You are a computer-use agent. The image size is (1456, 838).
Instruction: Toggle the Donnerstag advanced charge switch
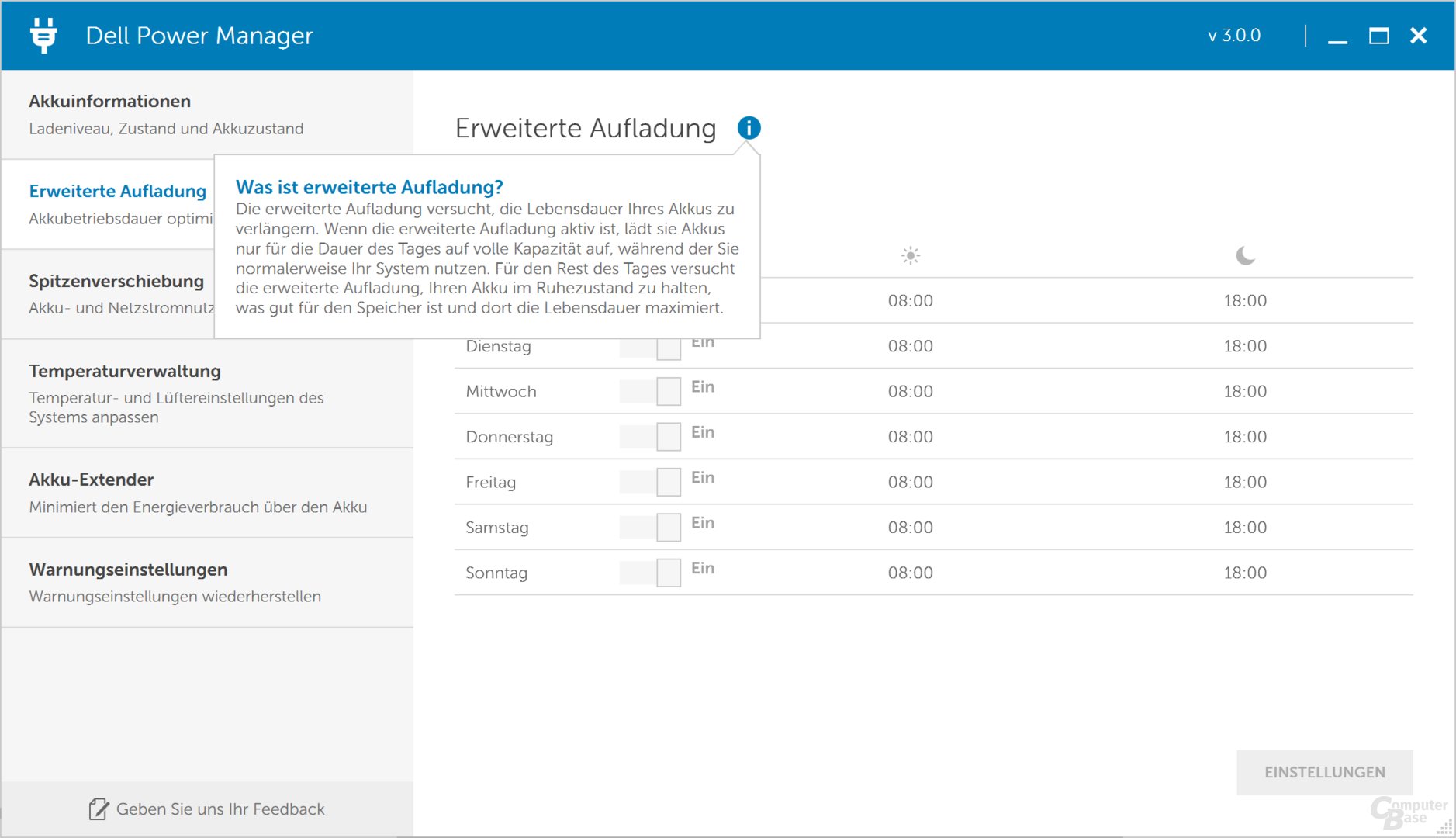(x=650, y=437)
